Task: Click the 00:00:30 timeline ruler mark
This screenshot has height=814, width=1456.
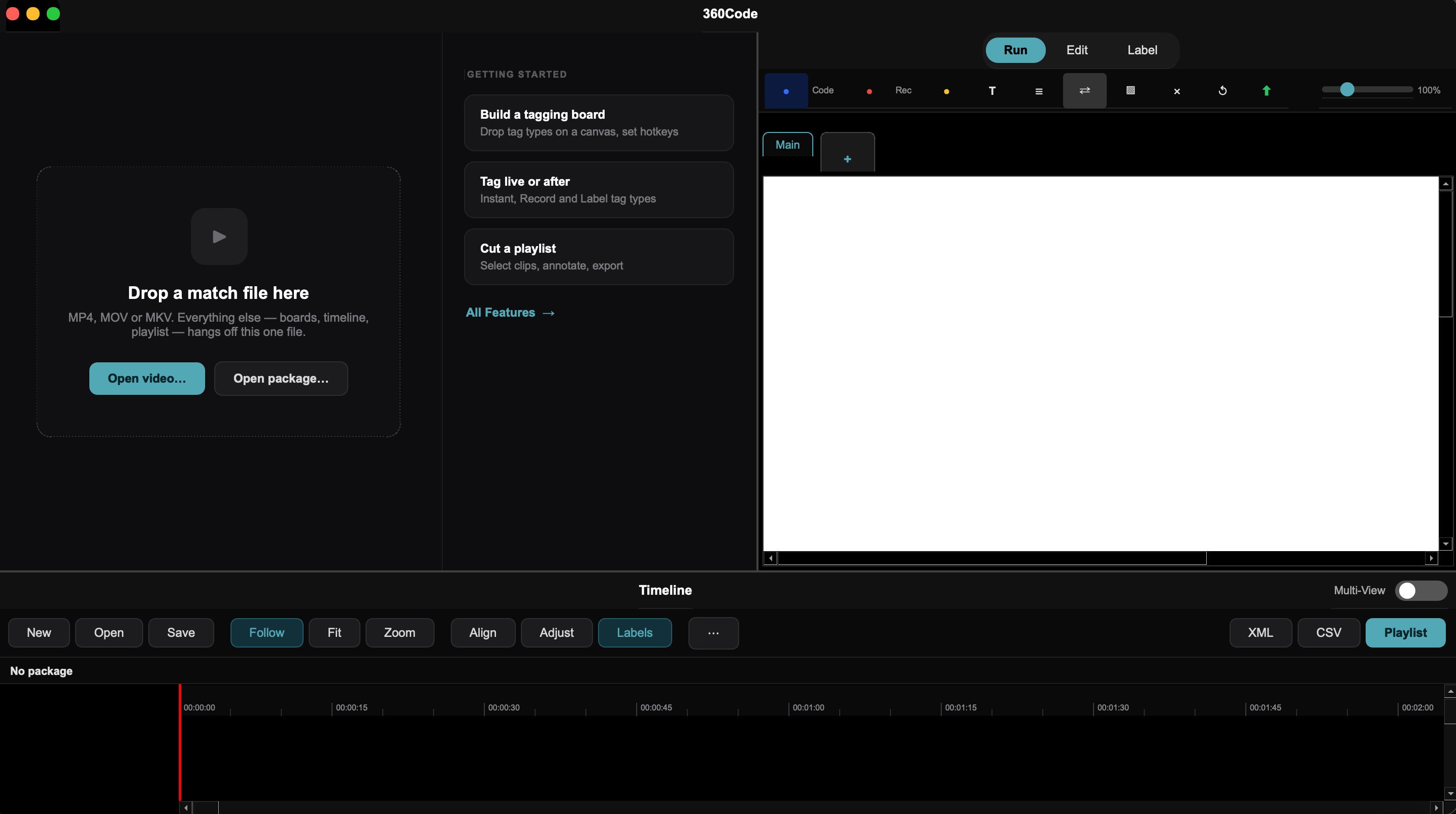Action: coord(504,708)
